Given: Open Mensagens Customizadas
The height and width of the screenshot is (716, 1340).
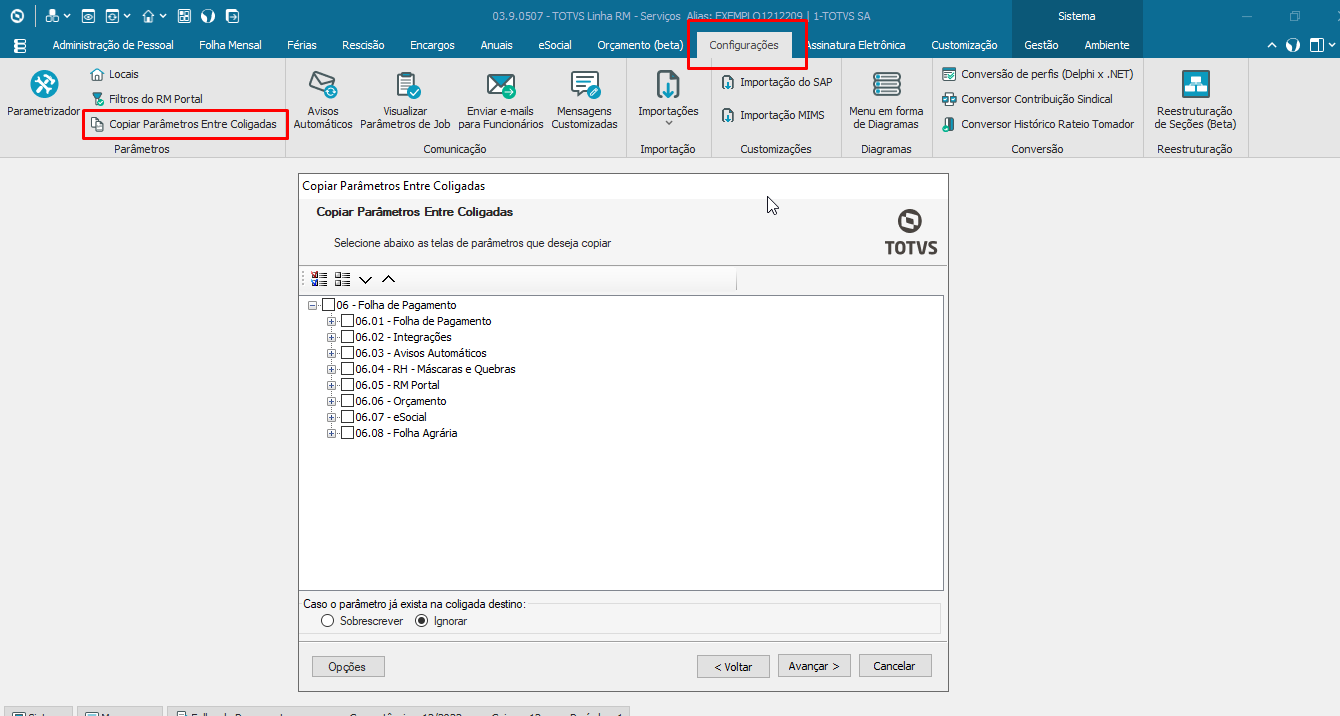Looking at the screenshot, I should point(585,100).
